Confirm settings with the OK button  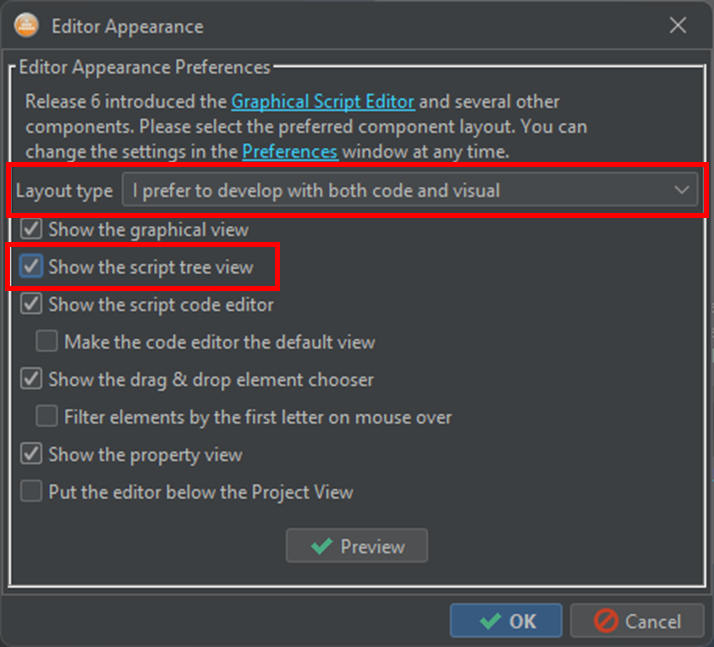(x=506, y=621)
